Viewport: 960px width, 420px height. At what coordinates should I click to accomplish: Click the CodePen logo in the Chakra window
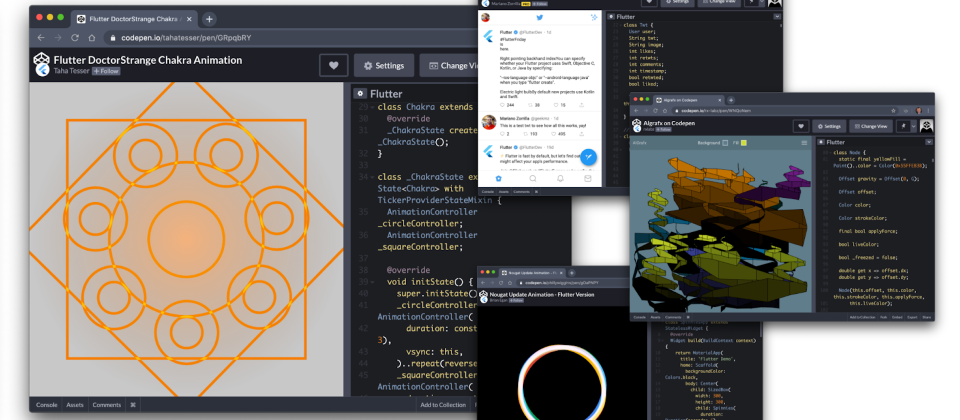click(41, 59)
